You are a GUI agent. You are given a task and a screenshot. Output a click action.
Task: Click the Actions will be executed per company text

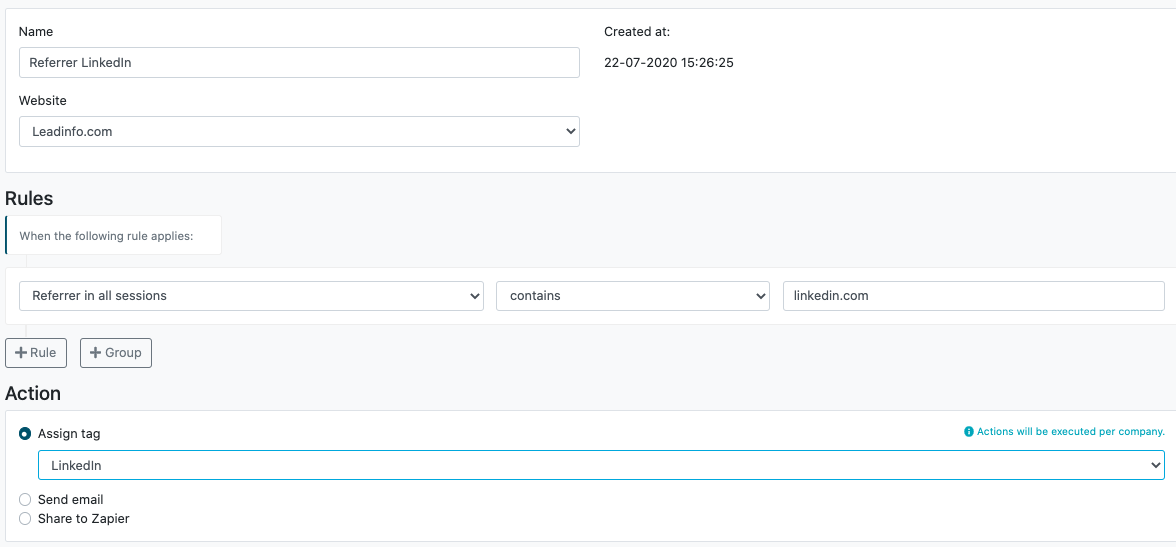(x=1070, y=431)
